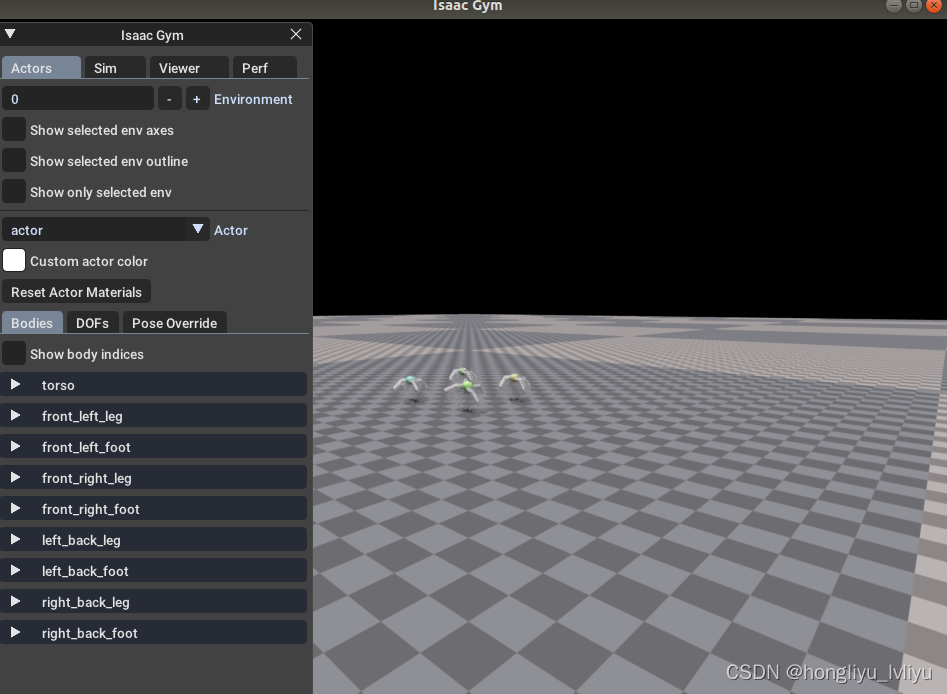Screen dimensions: 947x694
Task: Switch to the Bodies tab
Action: click(32, 323)
